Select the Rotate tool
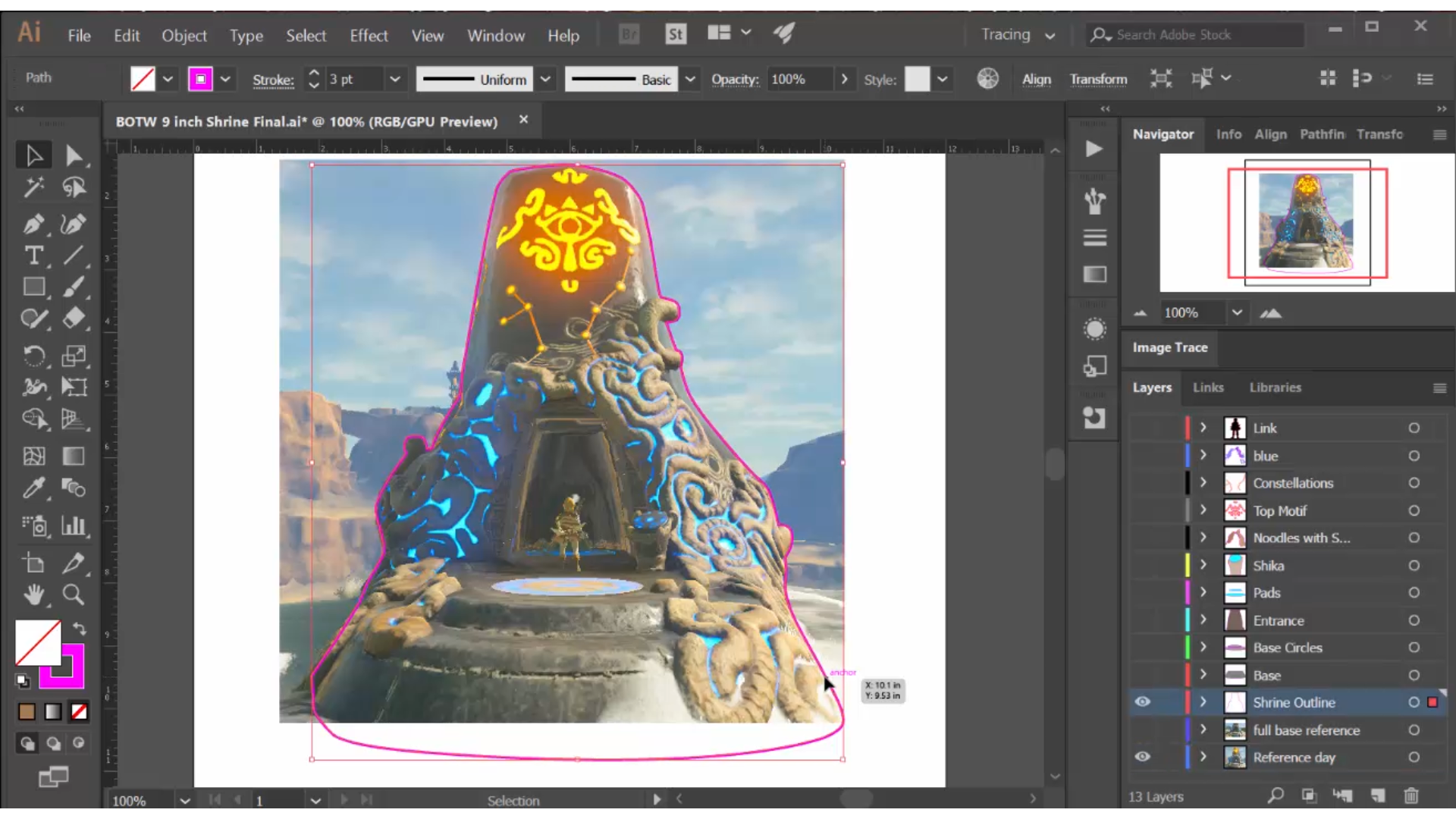The width and height of the screenshot is (1456, 819). click(x=33, y=356)
